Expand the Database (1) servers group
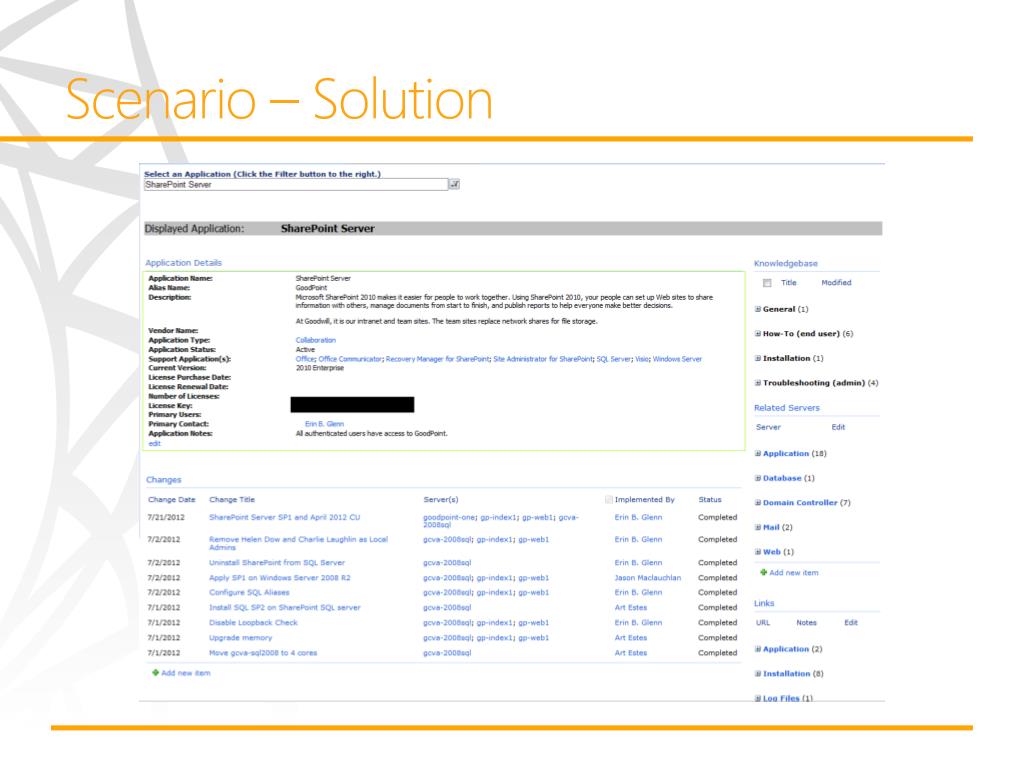1024x768 pixels. point(758,478)
